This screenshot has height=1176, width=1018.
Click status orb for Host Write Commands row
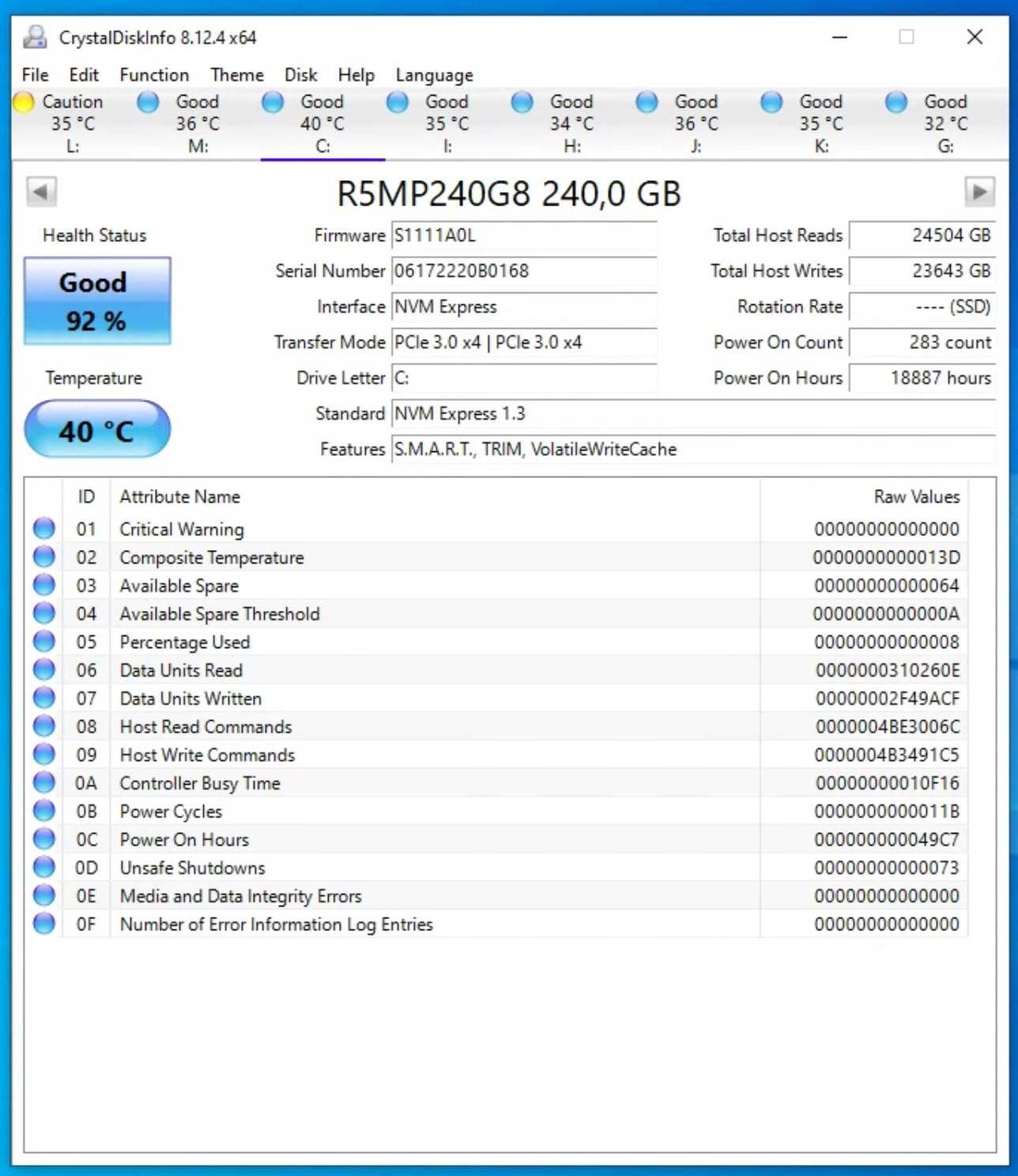pyautogui.click(x=44, y=754)
